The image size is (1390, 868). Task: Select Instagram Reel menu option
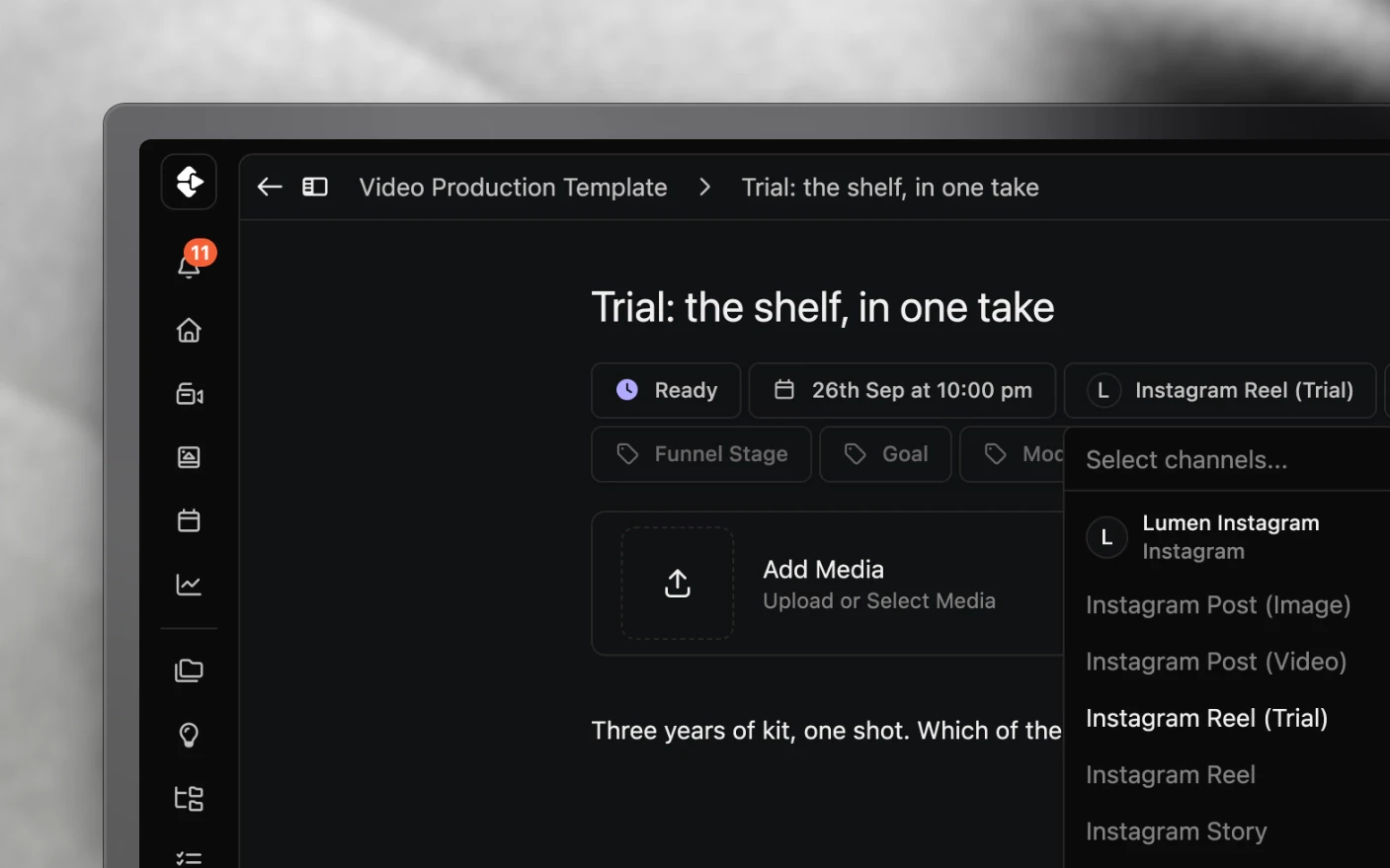coord(1171,775)
